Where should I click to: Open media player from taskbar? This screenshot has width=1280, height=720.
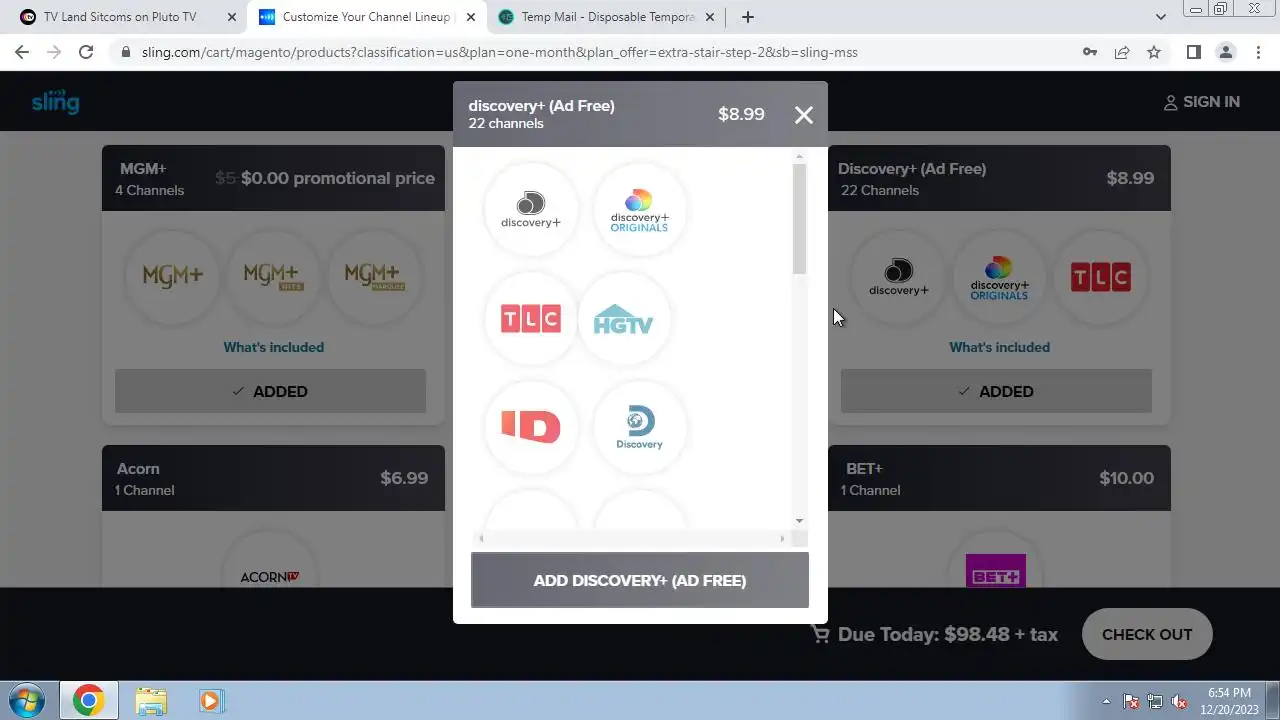(211, 701)
